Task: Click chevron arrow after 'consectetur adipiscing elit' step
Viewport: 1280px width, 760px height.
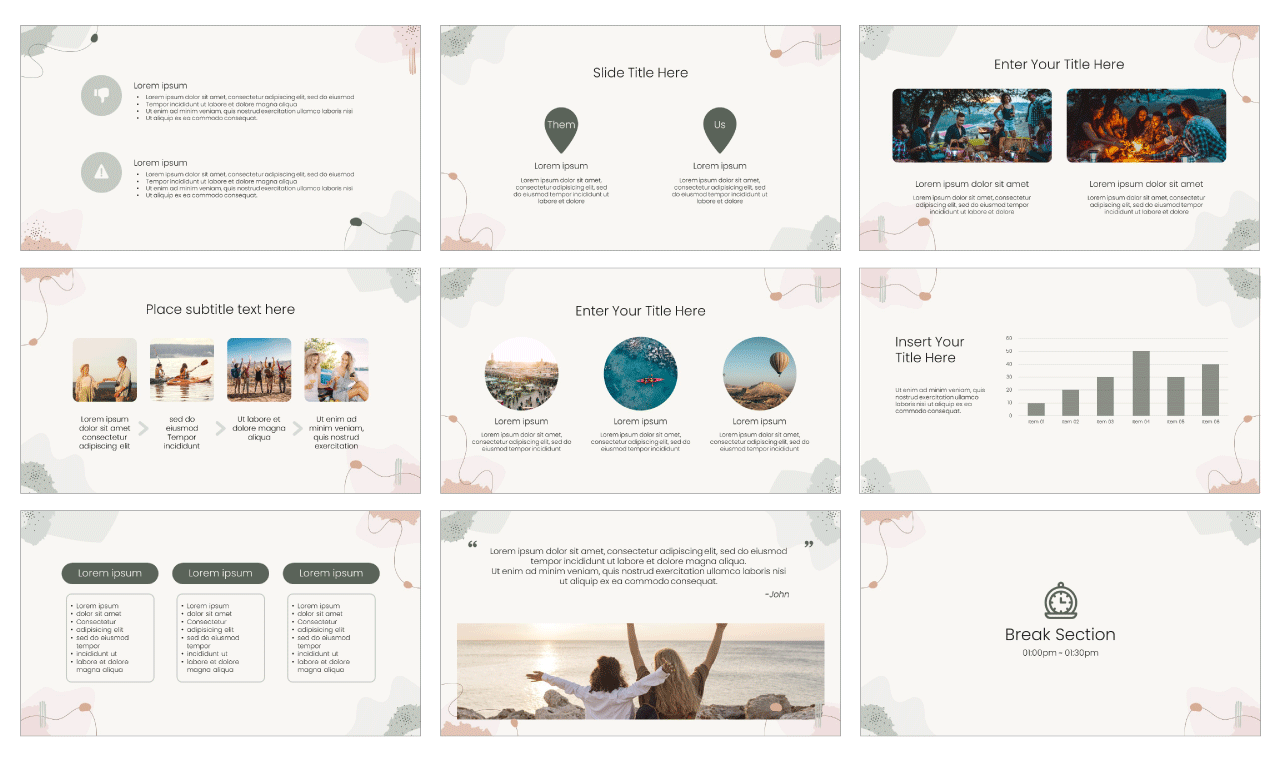Action: 142,428
